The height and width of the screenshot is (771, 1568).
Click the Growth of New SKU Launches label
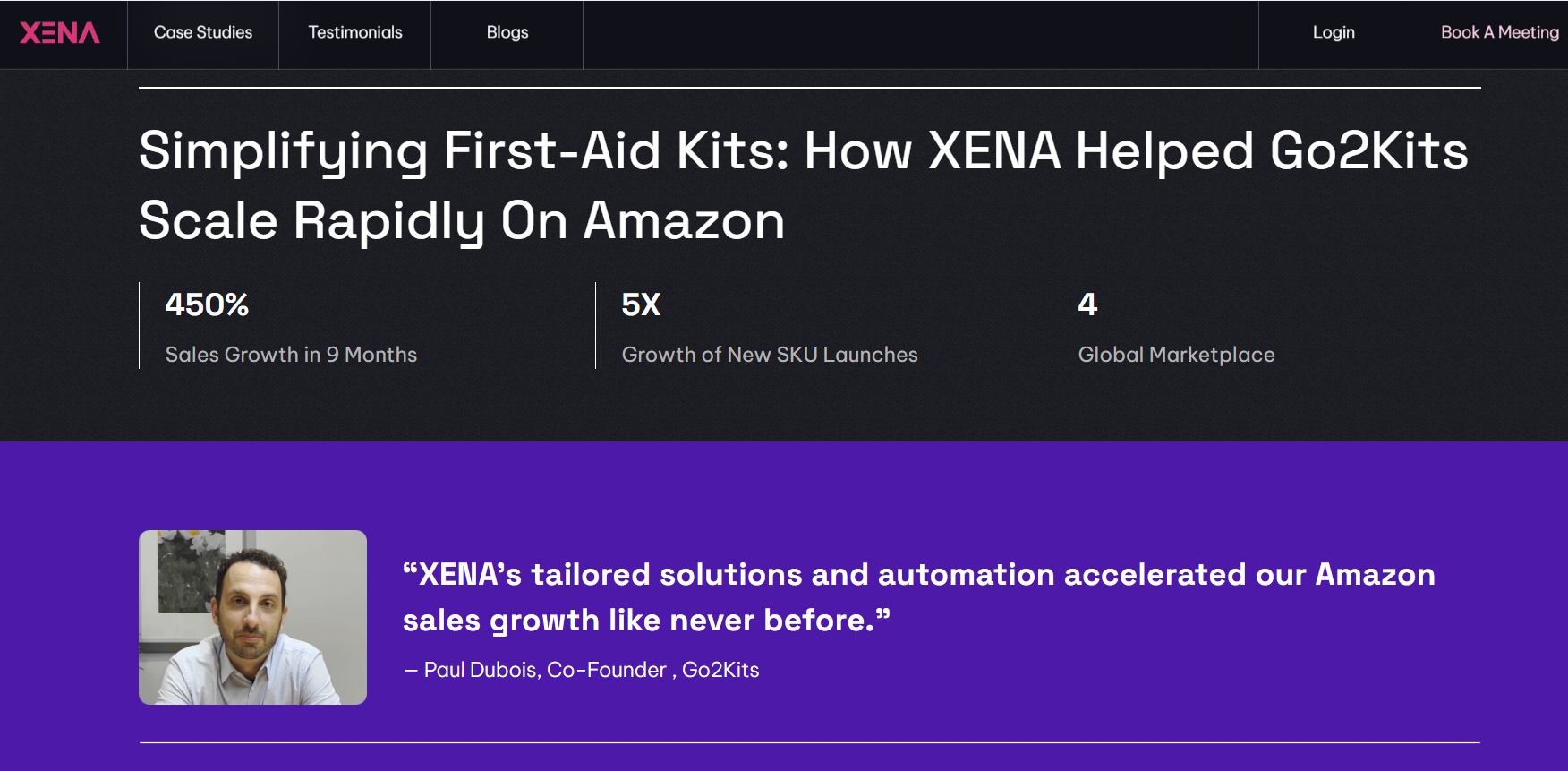pyautogui.click(x=770, y=355)
